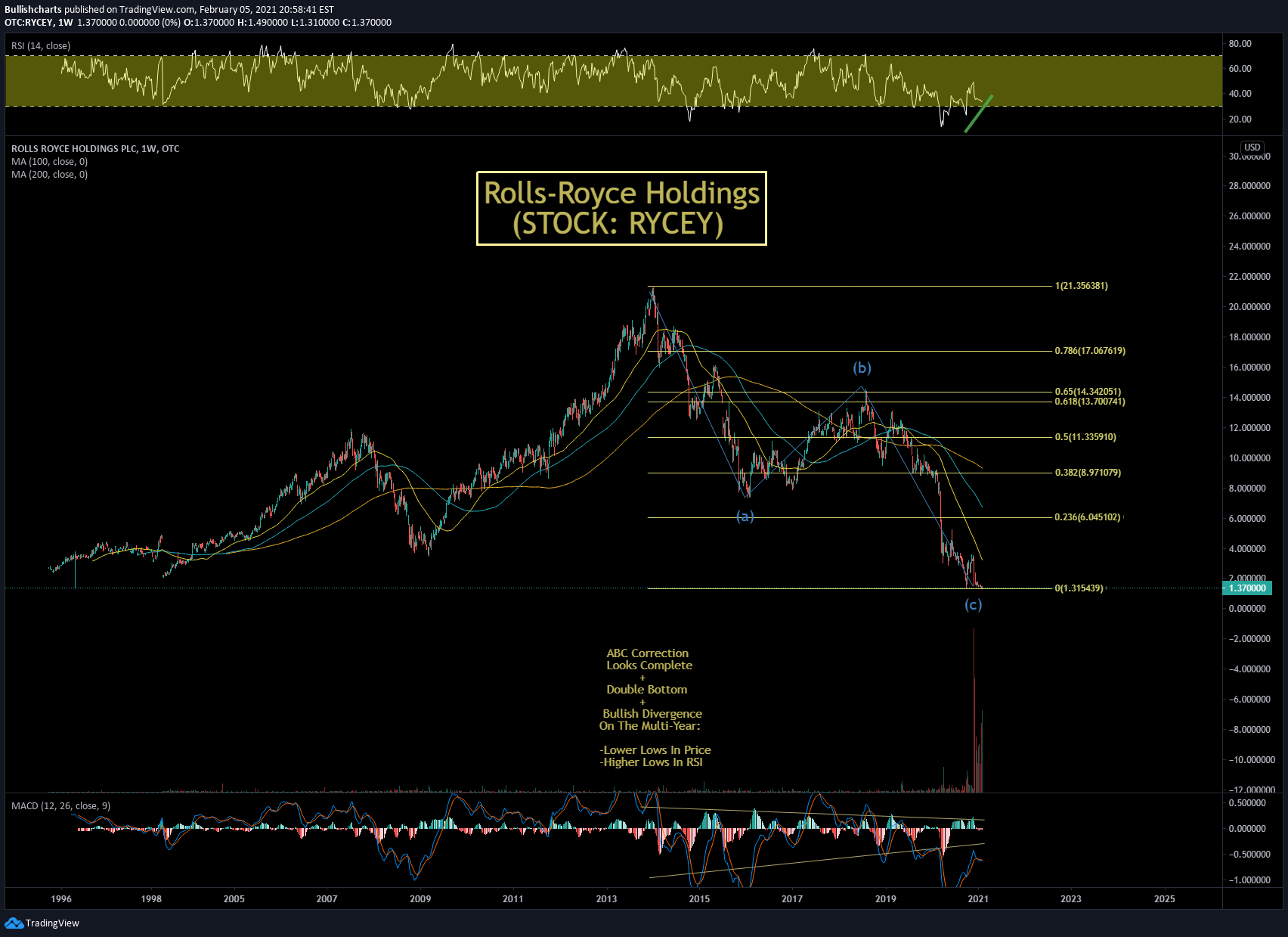Select the 'Double Bottom' annotation text
The width and height of the screenshot is (1288, 937).
[x=647, y=690]
